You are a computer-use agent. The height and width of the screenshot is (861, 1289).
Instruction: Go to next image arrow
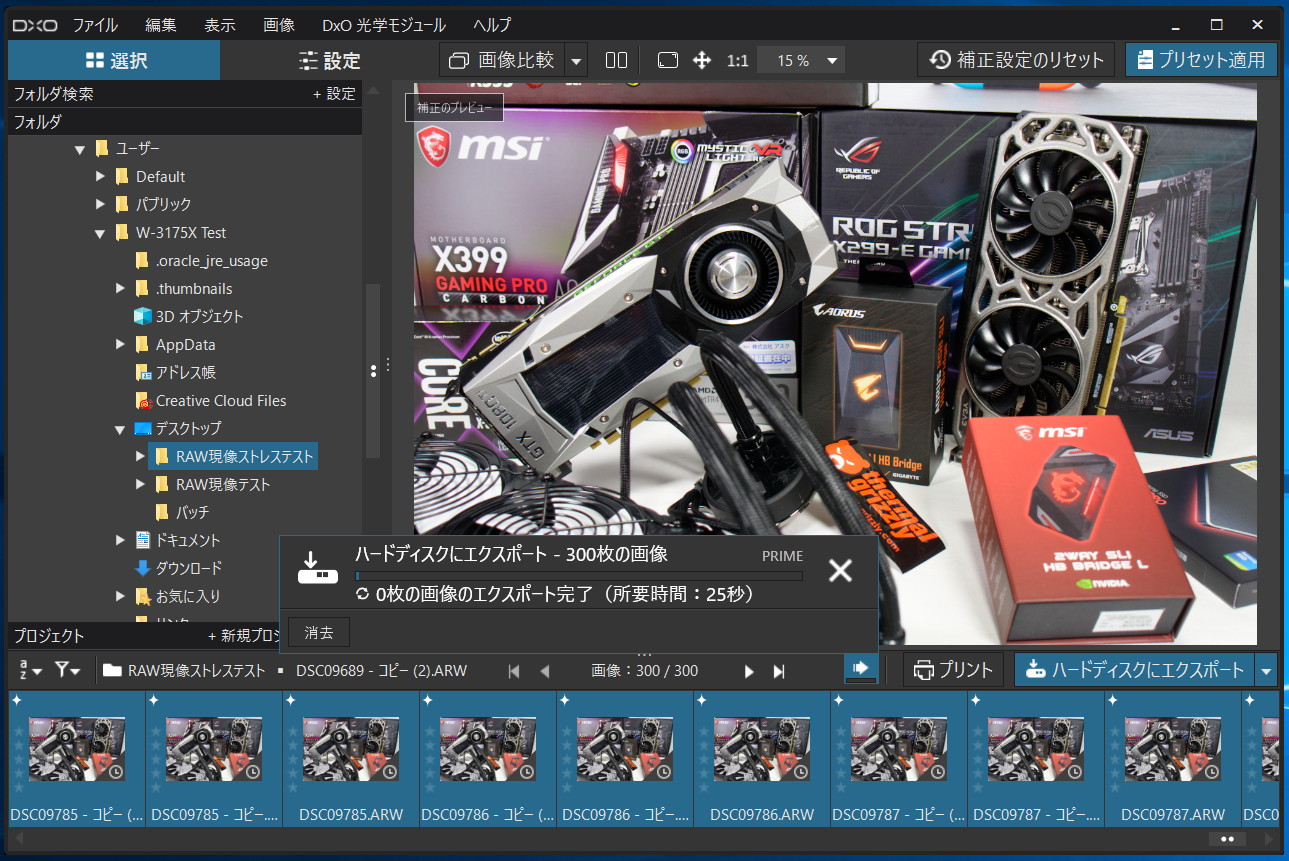pyautogui.click(x=749, y=671)
